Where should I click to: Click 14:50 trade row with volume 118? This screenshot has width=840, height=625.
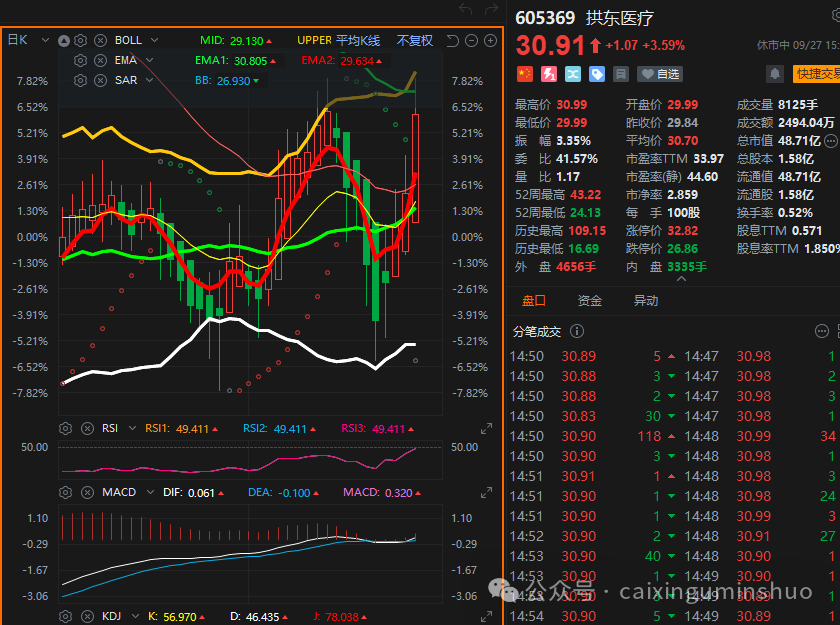coord(592,436)
